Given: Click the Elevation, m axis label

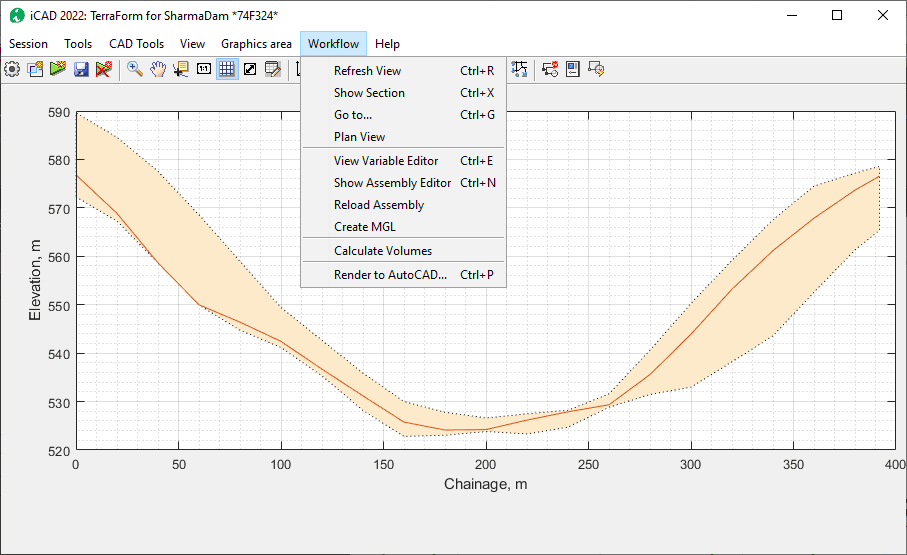Looking at the screenshot, I should [35, 280].
